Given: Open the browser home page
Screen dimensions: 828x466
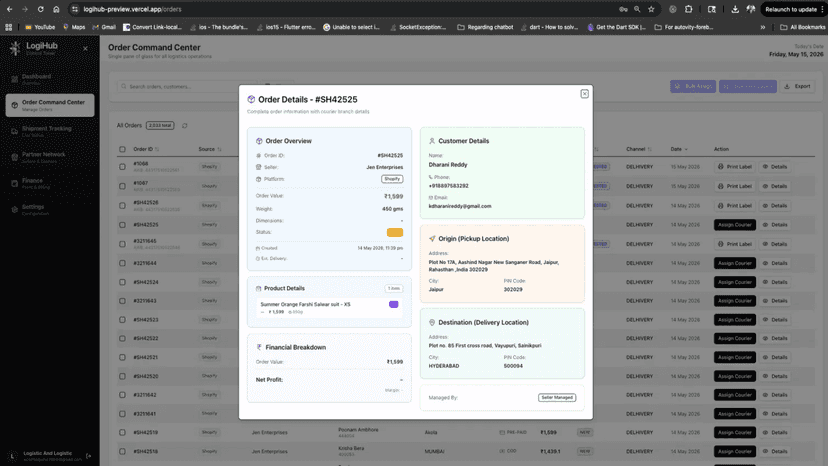Looking at the screenshot, I should [56, 9].
